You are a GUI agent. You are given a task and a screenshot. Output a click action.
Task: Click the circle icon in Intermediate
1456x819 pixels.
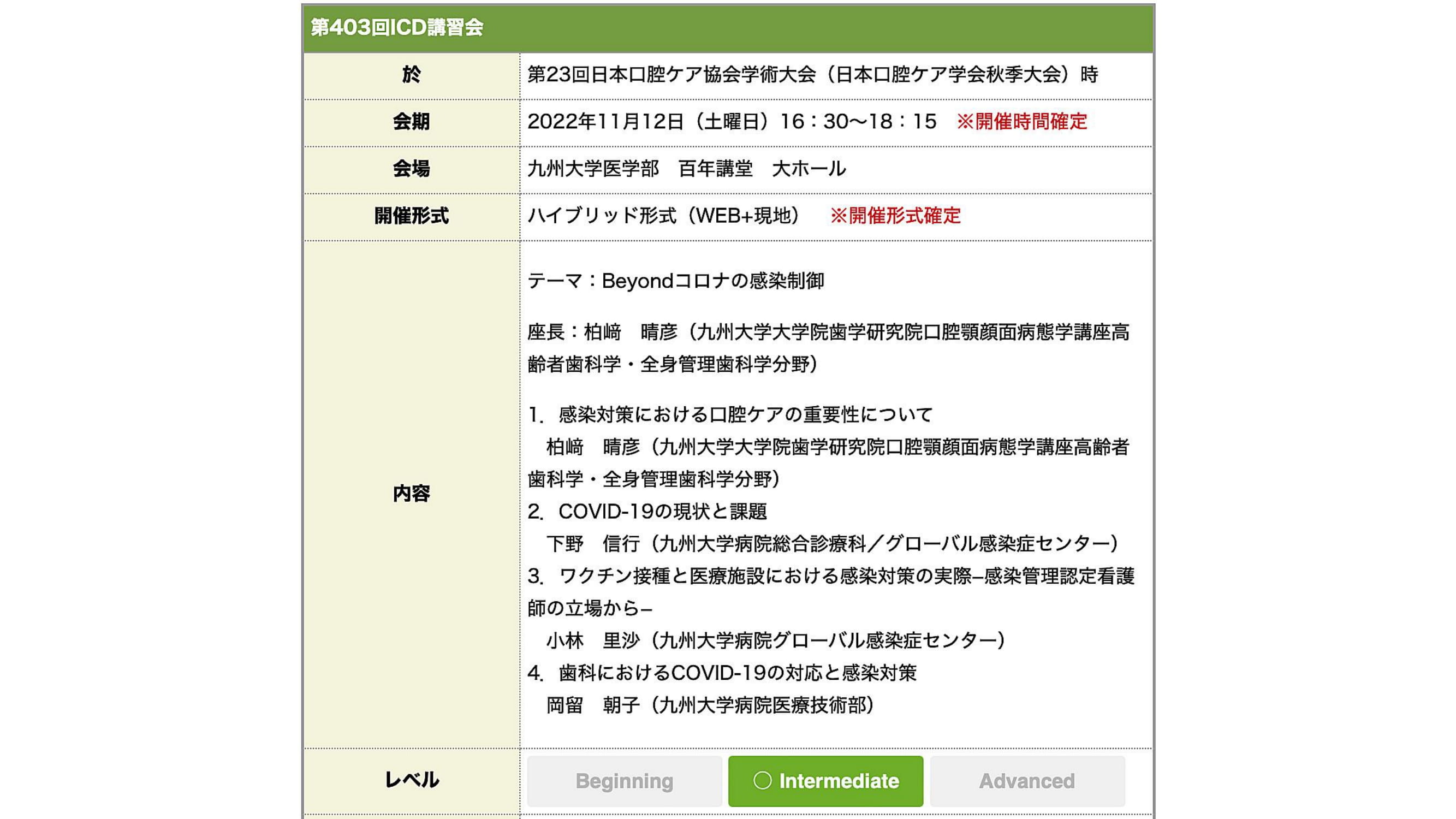point(762,781)
